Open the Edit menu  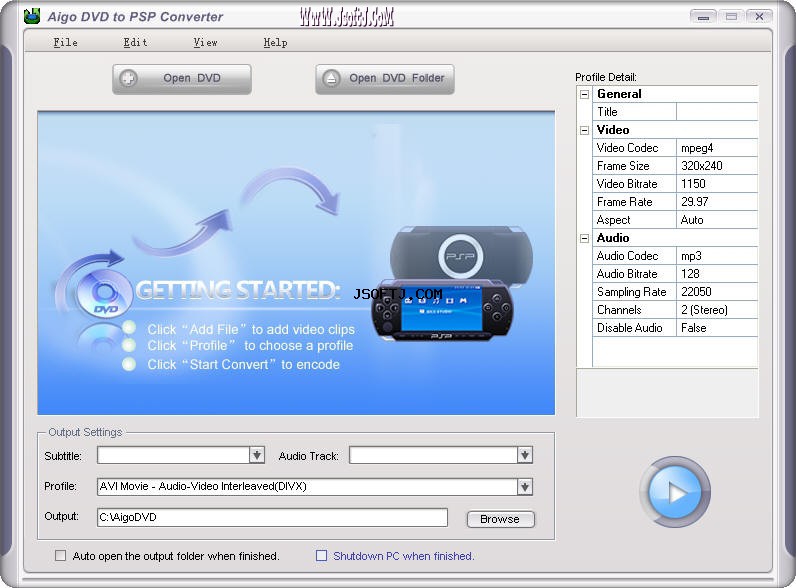[x=135, y=43]
